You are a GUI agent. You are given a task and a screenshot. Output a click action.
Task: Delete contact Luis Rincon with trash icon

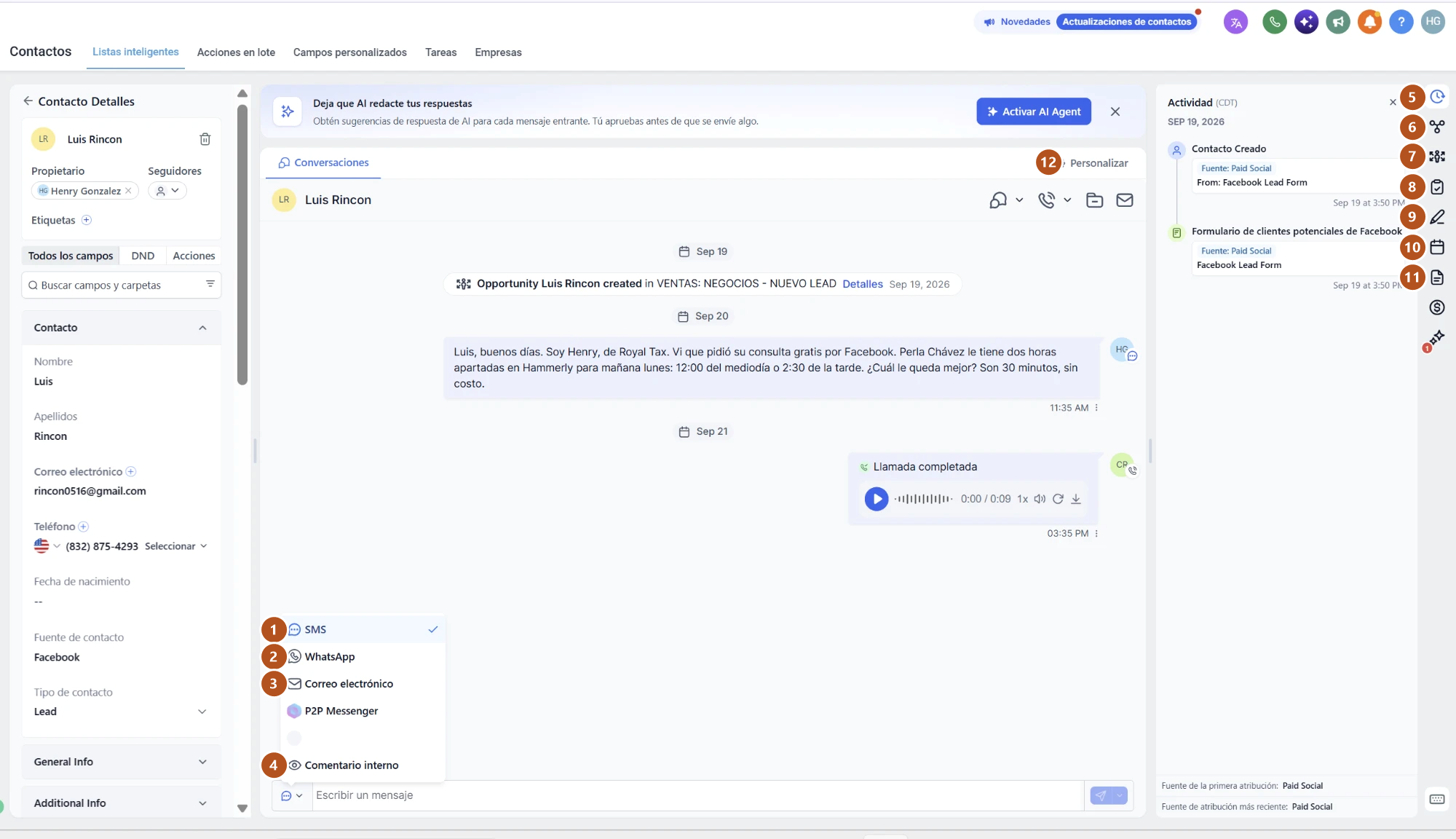(x=205, y=139)
